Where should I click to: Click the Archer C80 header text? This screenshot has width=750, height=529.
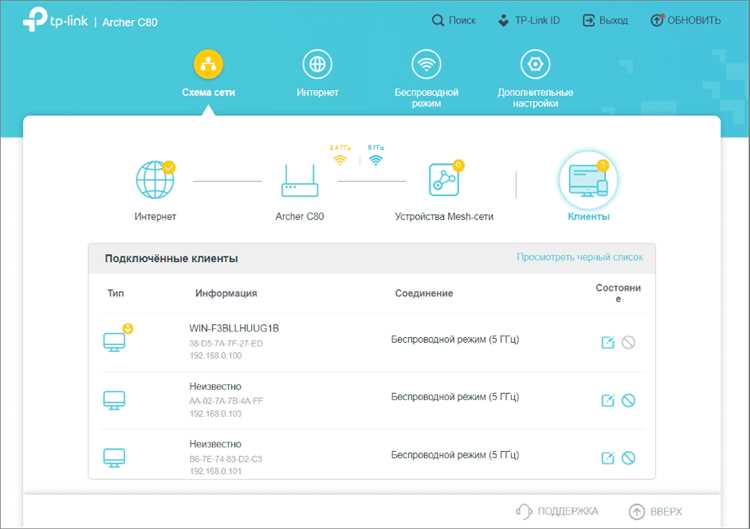[130, 22]
